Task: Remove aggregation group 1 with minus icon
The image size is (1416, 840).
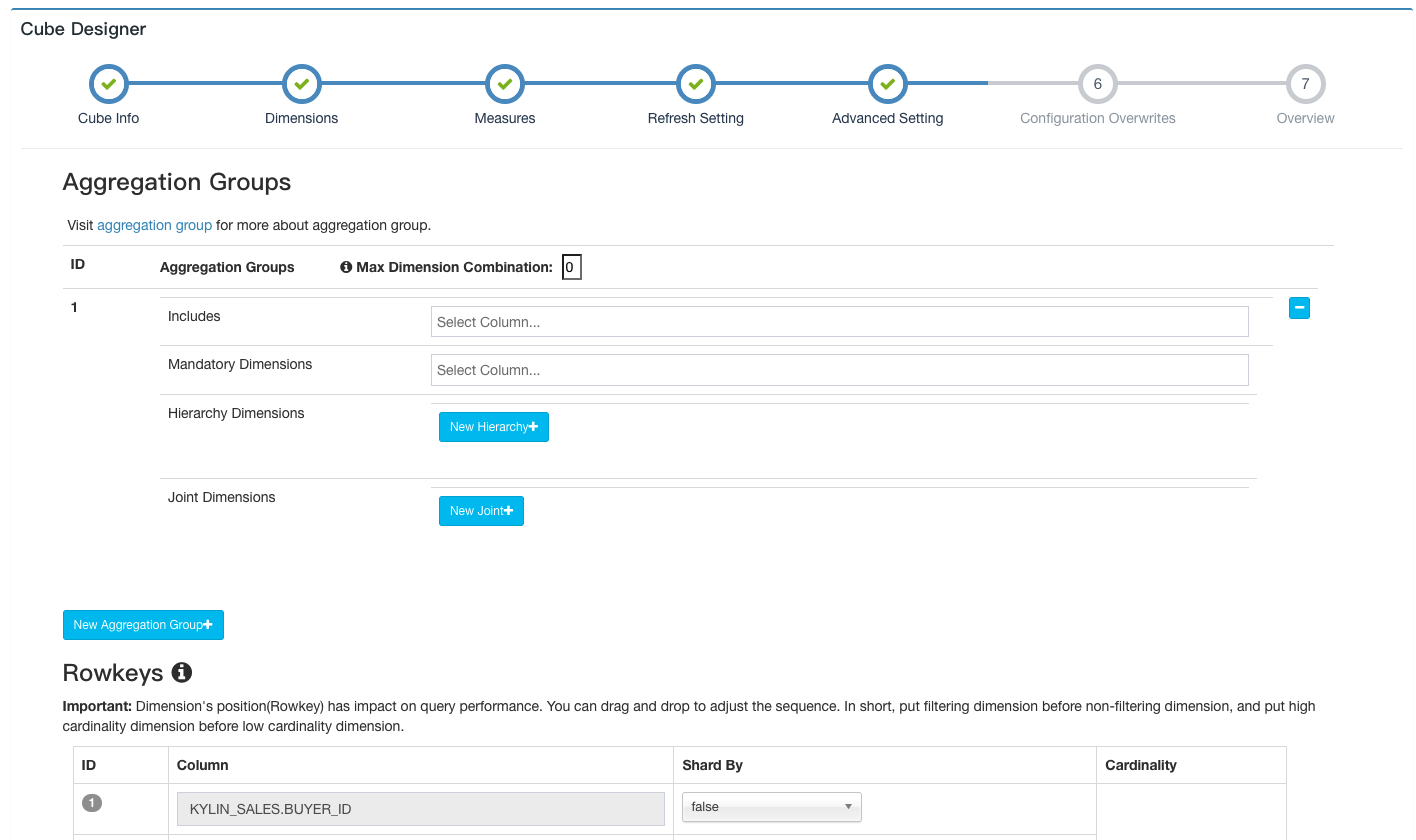Action: point(1299,308)
